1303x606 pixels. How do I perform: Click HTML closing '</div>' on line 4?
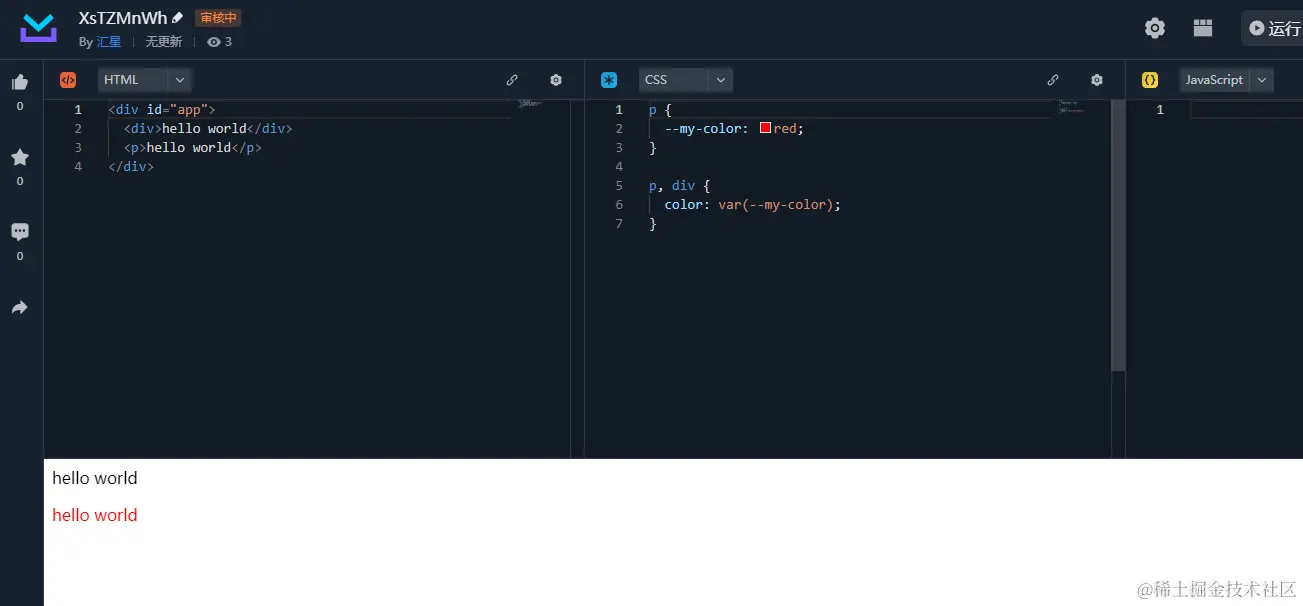(x=131, y=166)
